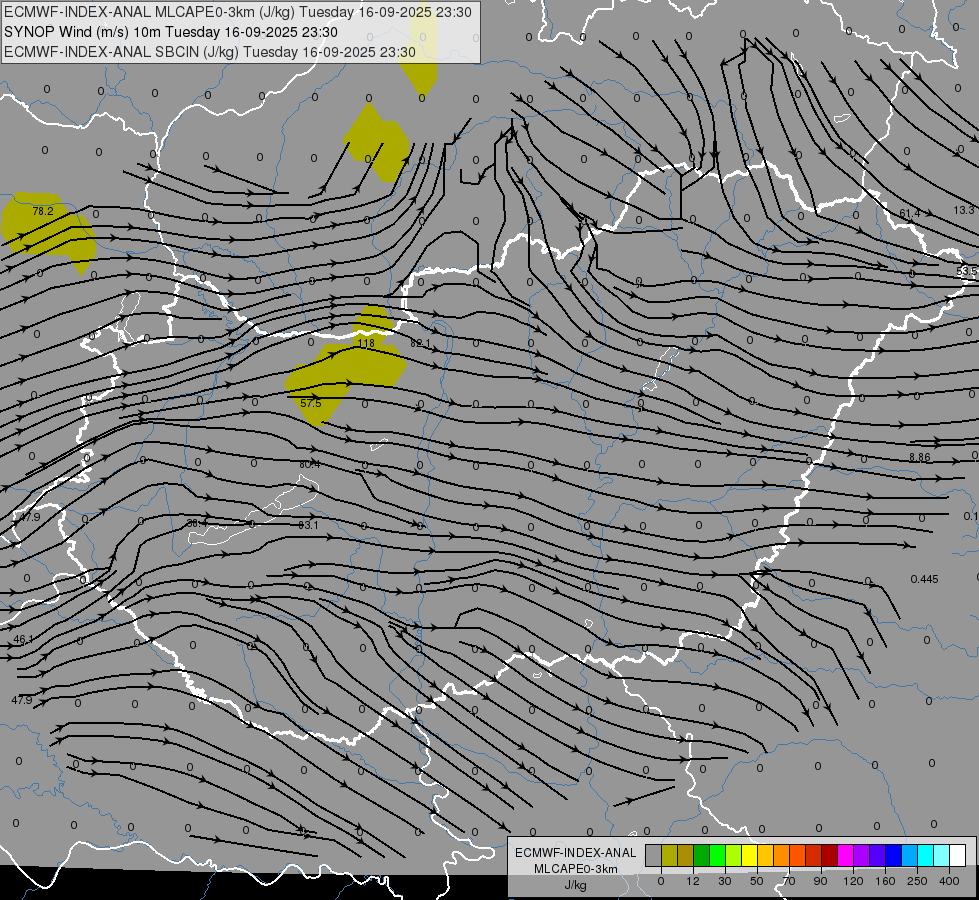Click the map value '8.86'

[920, 457]
